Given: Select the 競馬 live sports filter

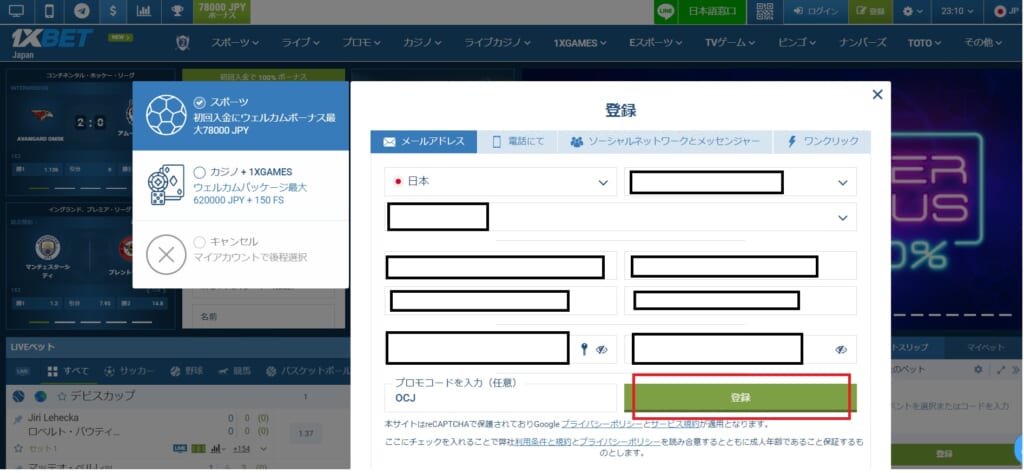Looking at the screenshot, I should [x=235, y=371].
